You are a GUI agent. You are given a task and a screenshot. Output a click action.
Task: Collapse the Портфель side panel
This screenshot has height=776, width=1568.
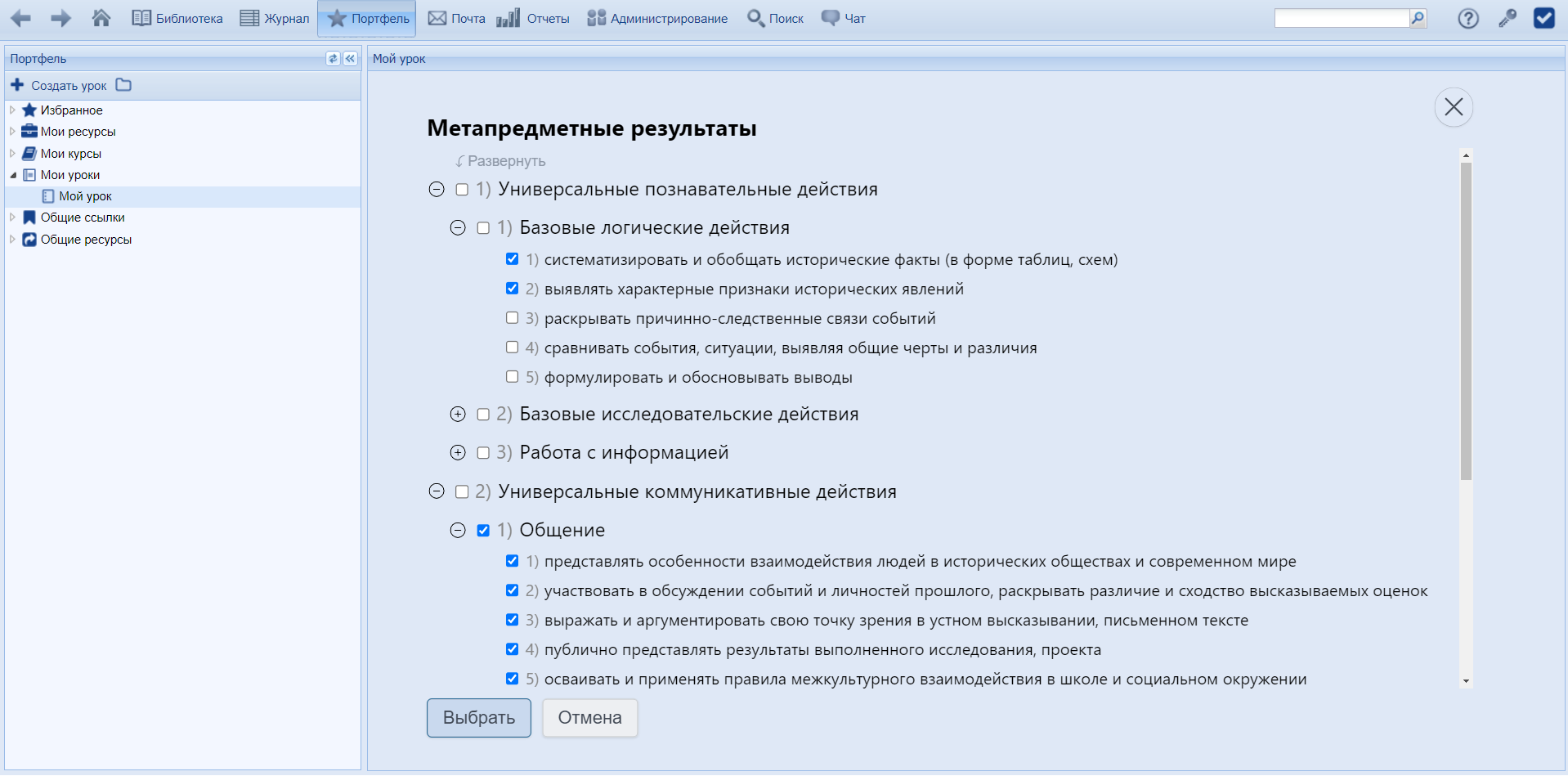(350, 58)
